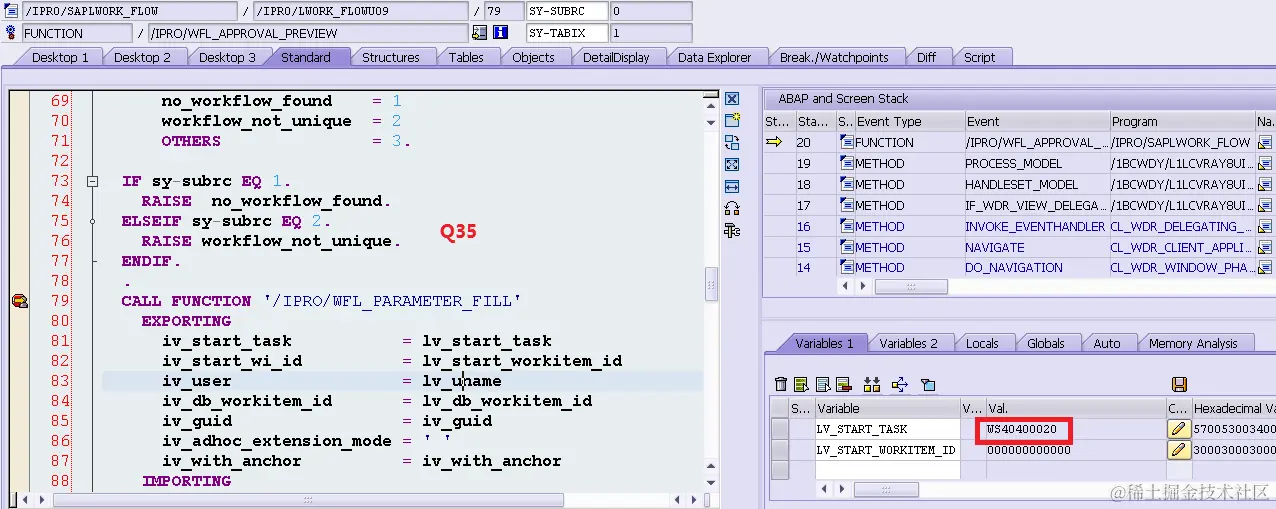The width and height of the screenshot is (1276, 509).
Task: Click the navigate icon in the PROCESS_MODEL row
Action: (x=1265, y=164)
